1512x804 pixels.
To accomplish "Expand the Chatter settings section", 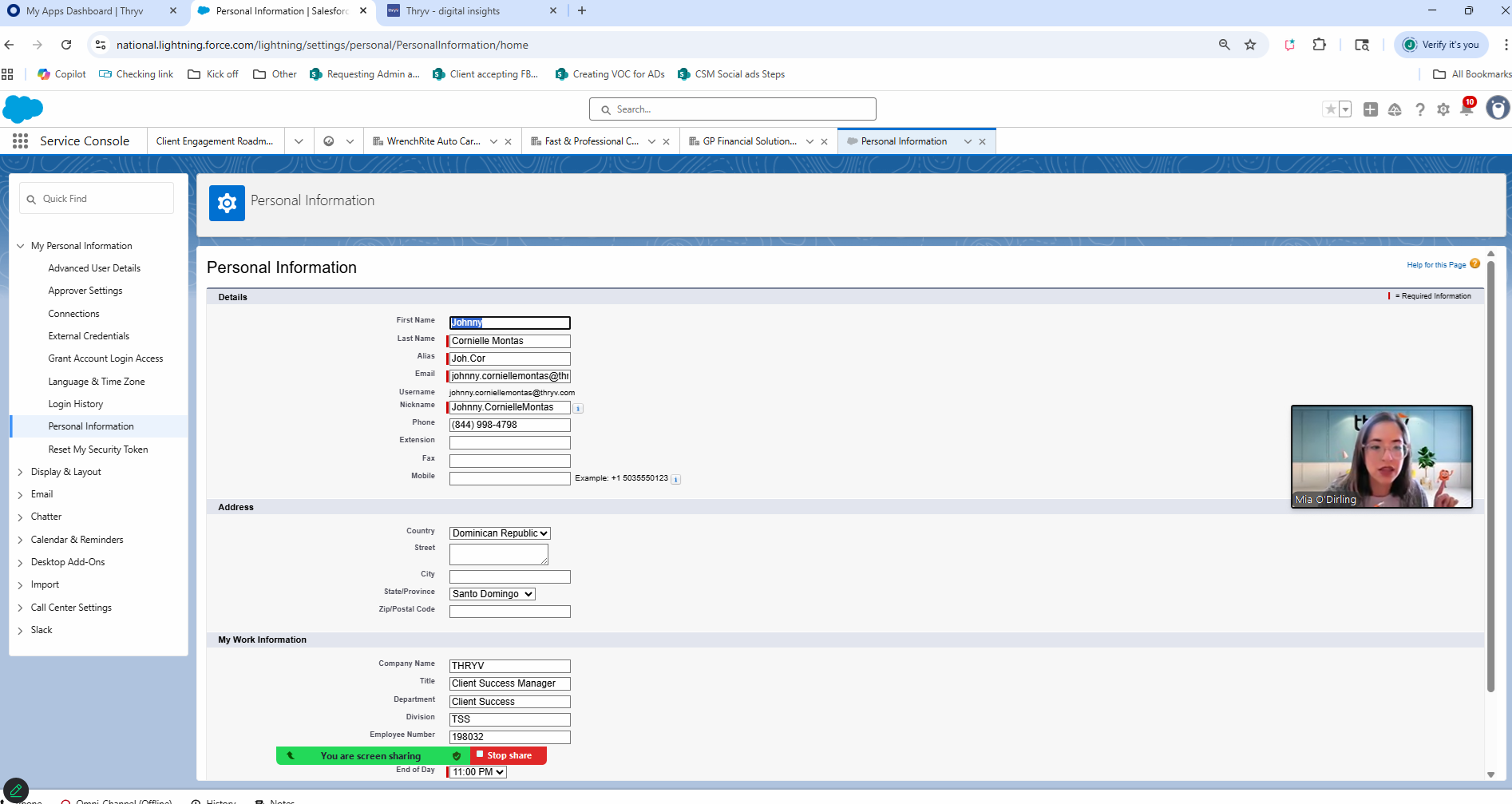I will (x=21, y=517).
